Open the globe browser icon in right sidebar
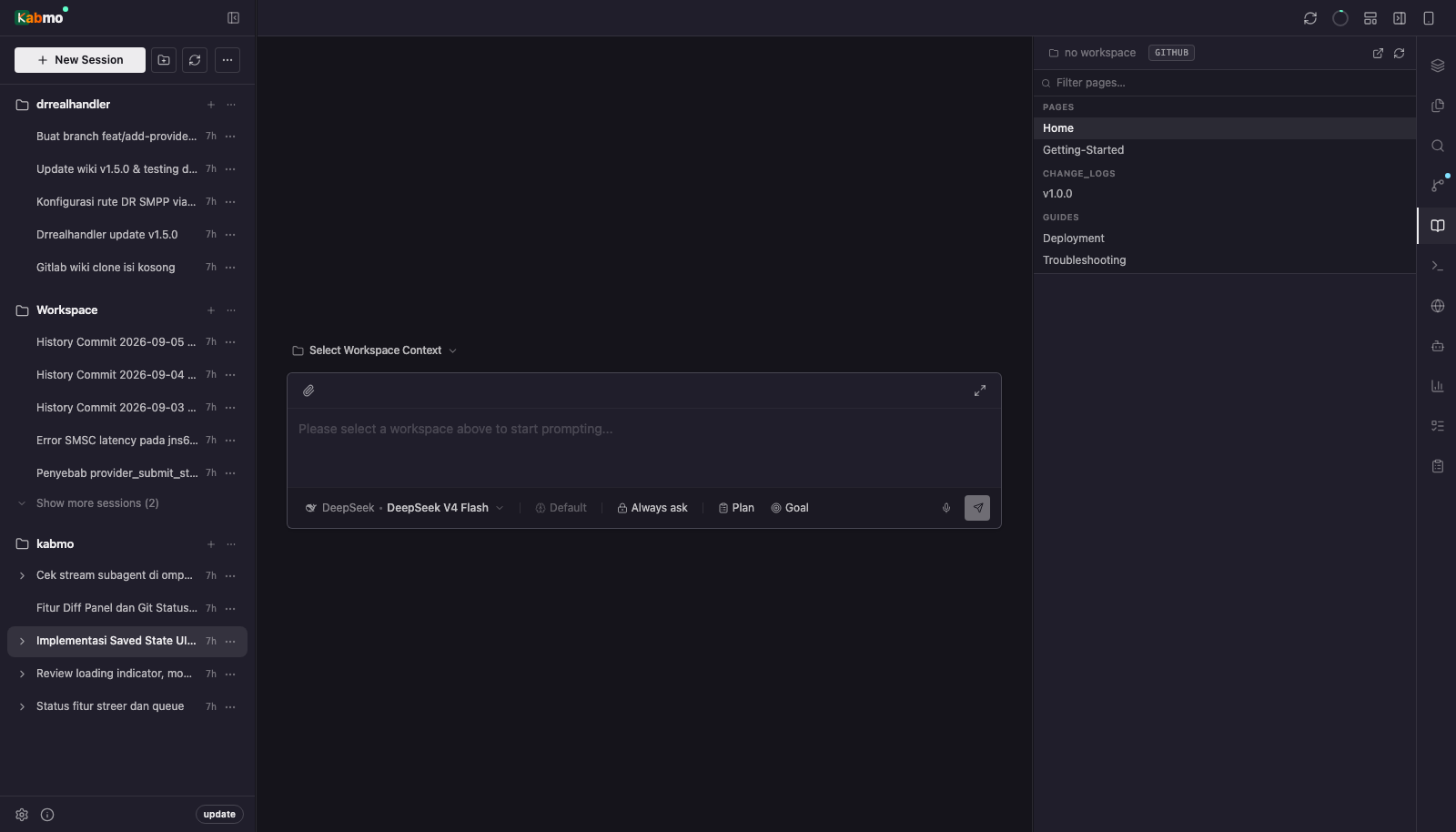The width and height of the screenshot is (1456, 832). [1438, 306]
